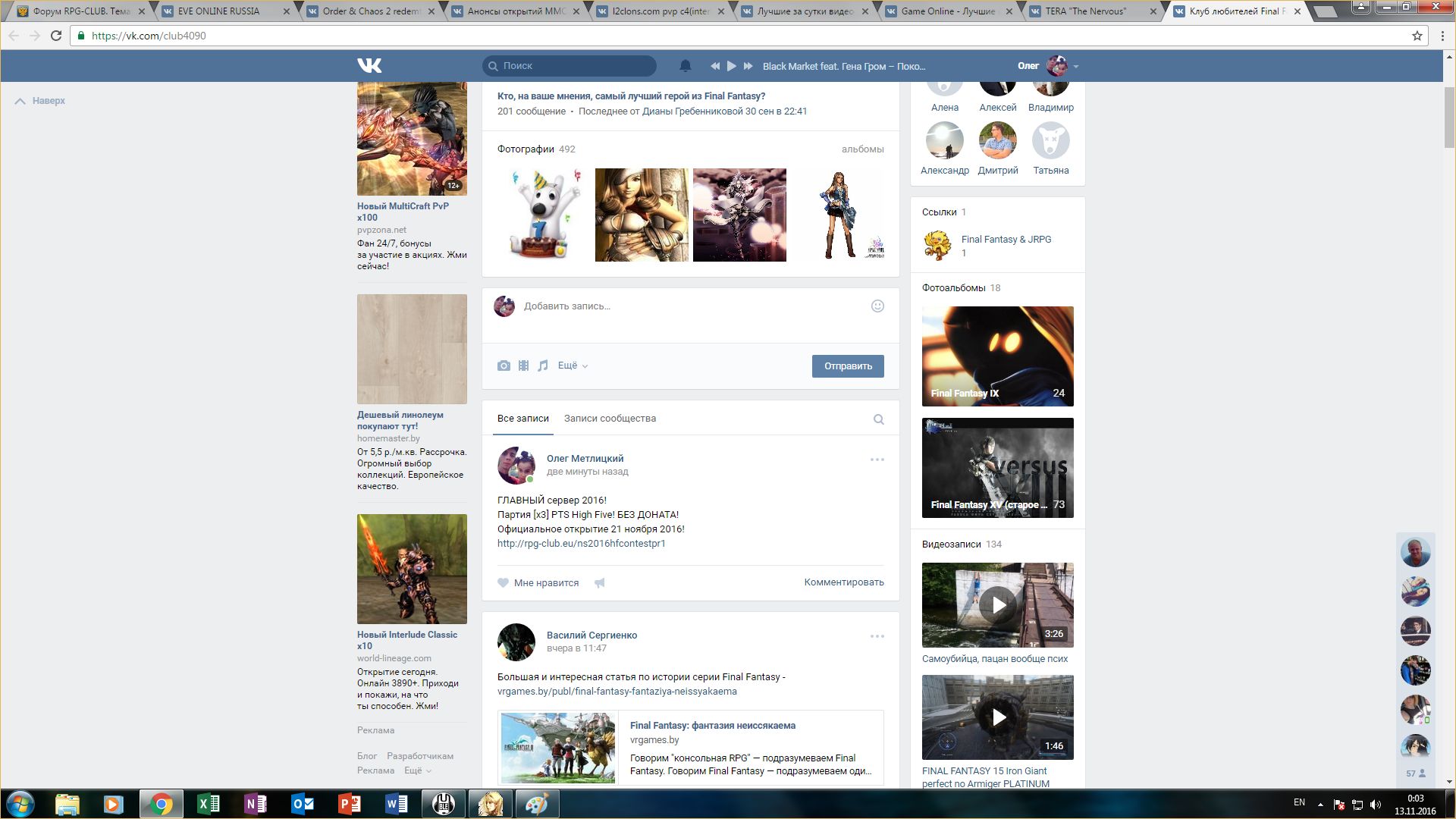The height and width of the screenshot is (819, 1456).
Task: Open Диана Гребенникова profile link
Action: tap(692, 111)
